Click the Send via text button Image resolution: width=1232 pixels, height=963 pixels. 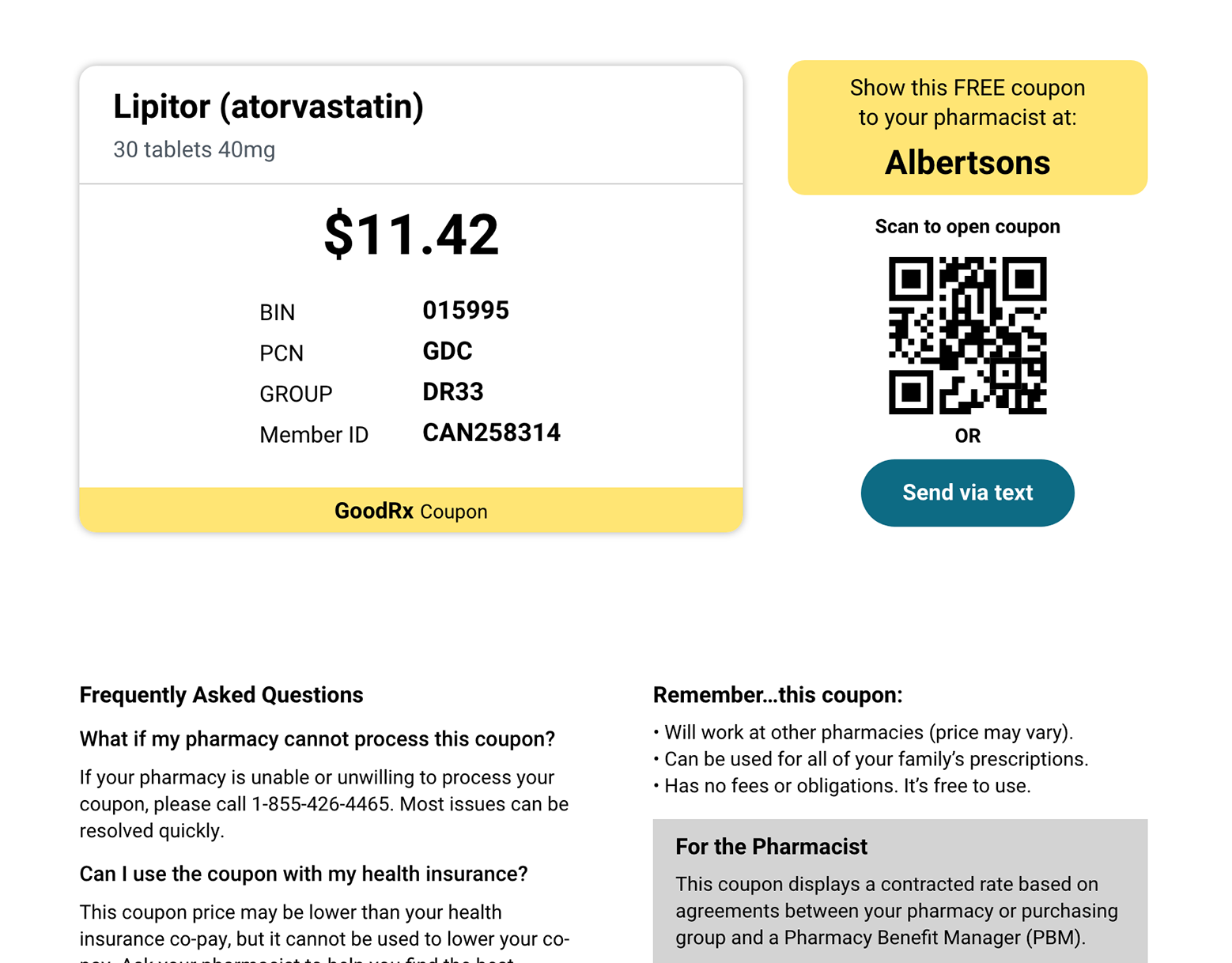pos(967,493)
